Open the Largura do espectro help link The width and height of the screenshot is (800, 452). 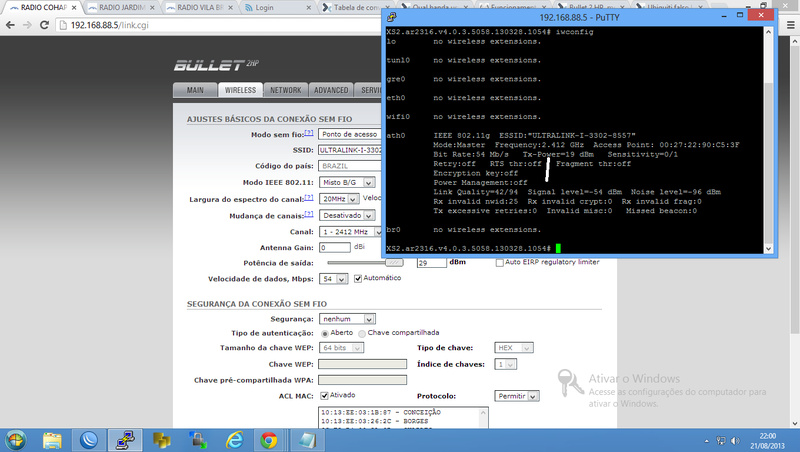309,197
